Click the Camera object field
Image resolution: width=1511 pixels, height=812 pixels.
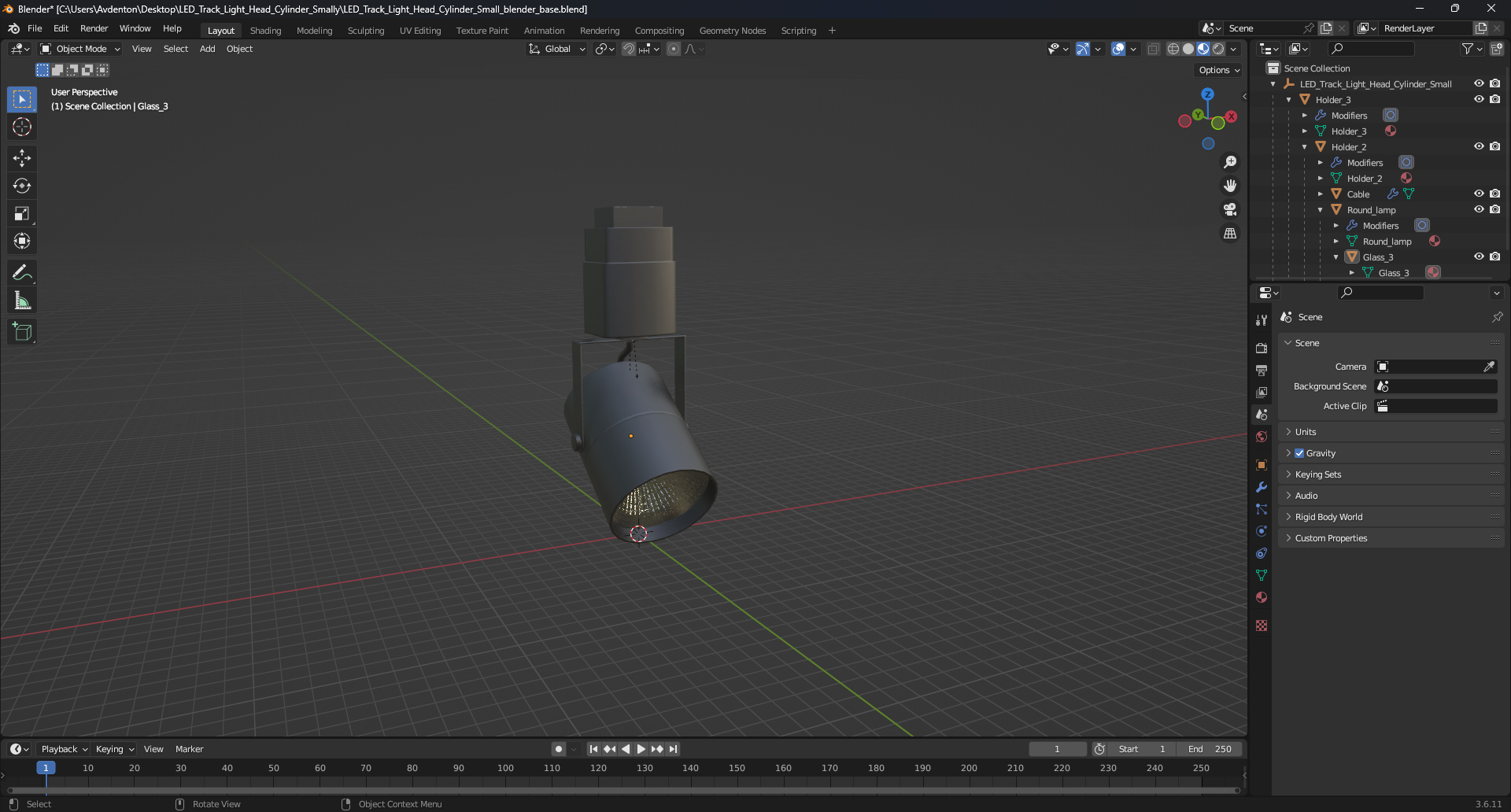coord(1436,367)
